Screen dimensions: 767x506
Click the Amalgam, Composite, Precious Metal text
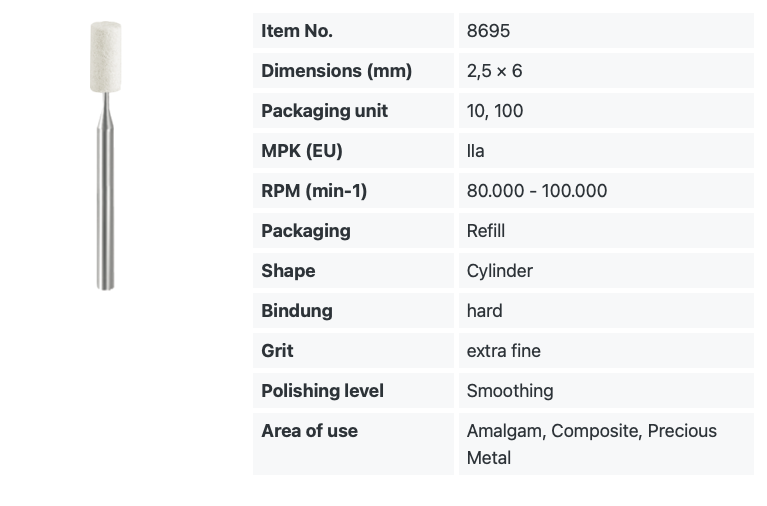coord(591,444)
